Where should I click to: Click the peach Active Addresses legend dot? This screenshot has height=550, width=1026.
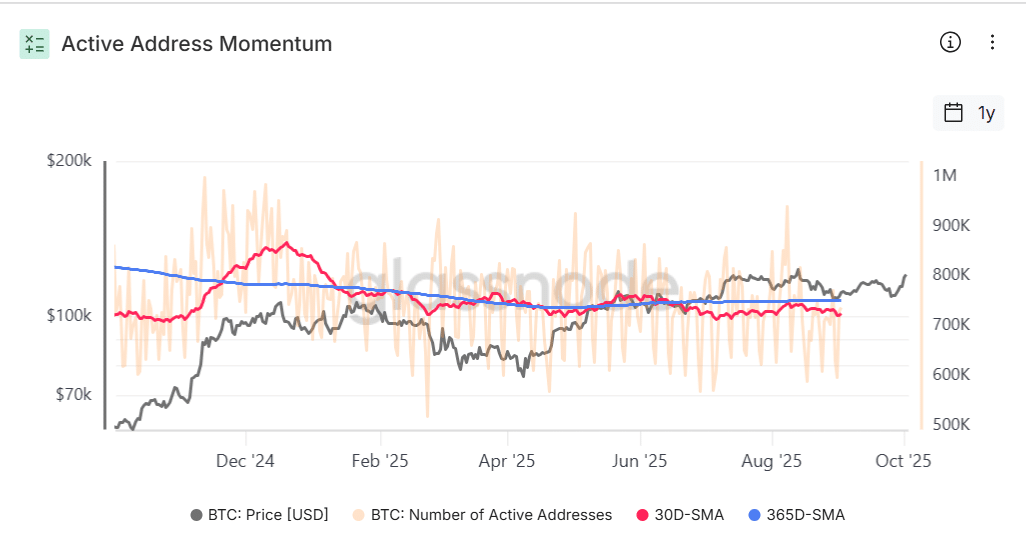pyautogui.click(x=359, y=515)
